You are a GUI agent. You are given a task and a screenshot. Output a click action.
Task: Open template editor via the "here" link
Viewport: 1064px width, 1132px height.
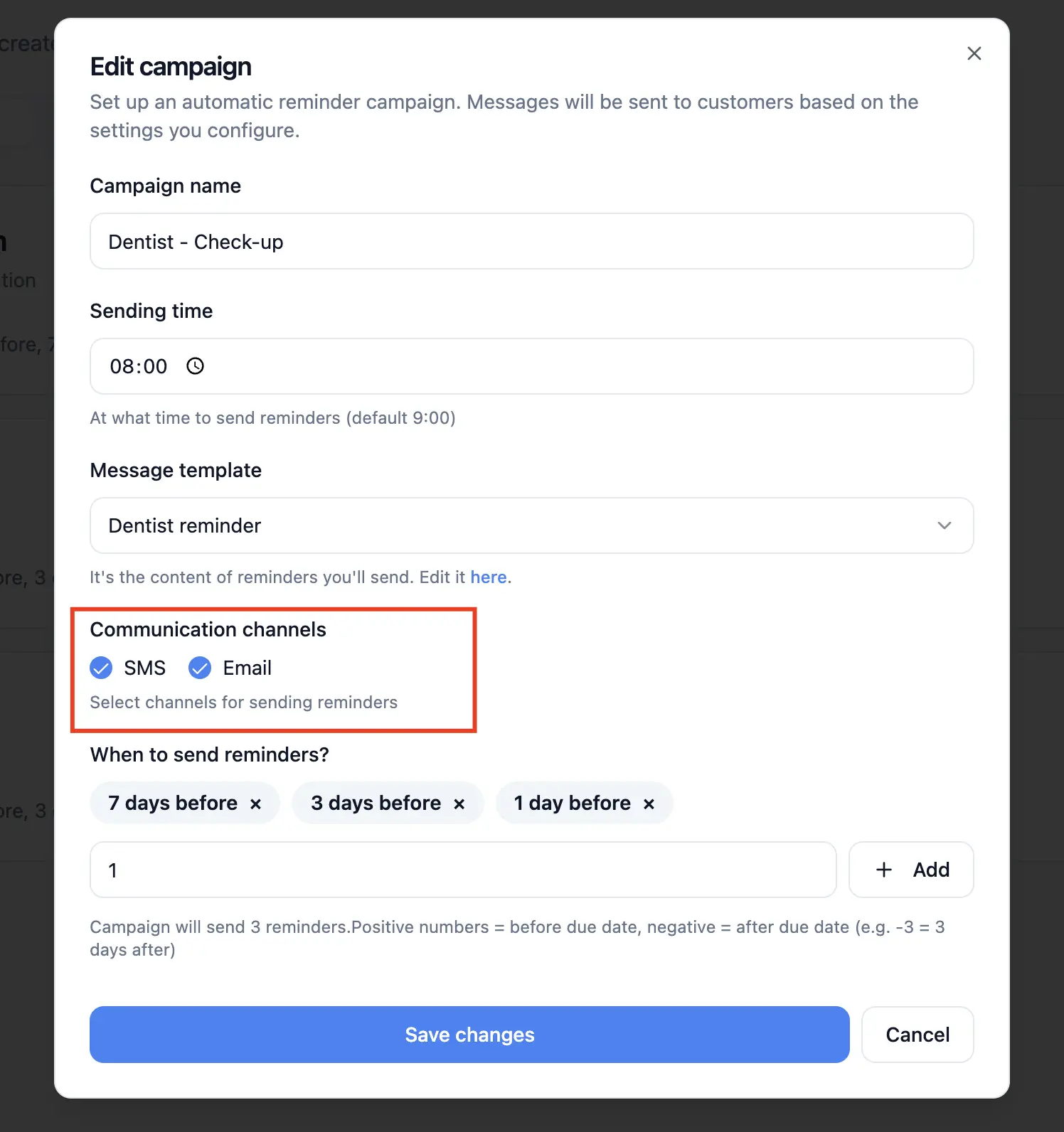(x=489, y=577)
